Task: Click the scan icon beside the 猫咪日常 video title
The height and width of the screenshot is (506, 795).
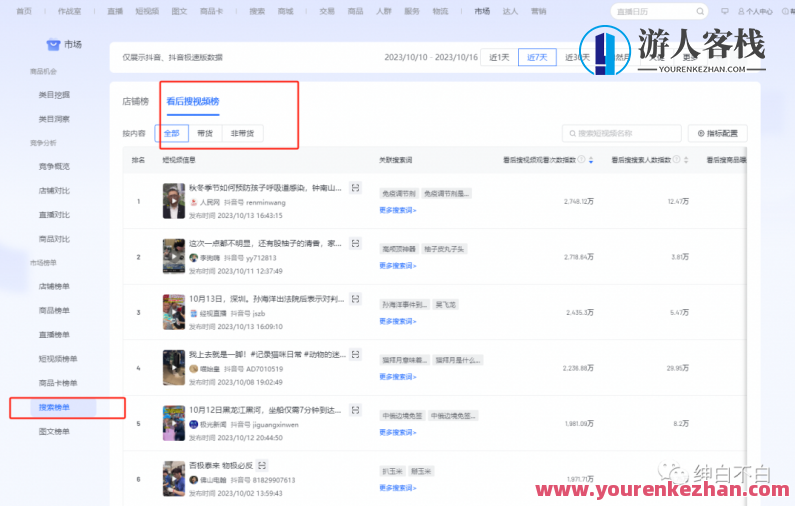Action: tap(355, 354)
